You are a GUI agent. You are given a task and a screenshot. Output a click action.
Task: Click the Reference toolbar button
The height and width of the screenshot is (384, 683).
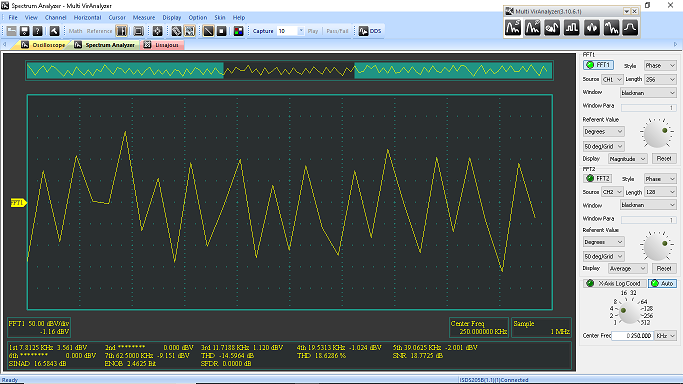(x=99, y=31)
